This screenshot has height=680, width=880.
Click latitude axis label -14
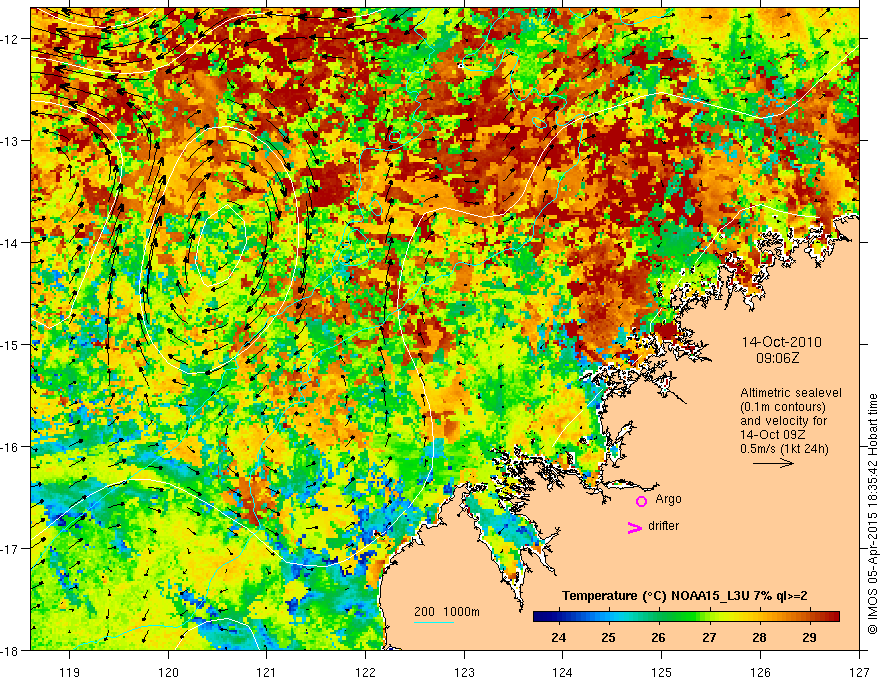[x=11, y=243]
